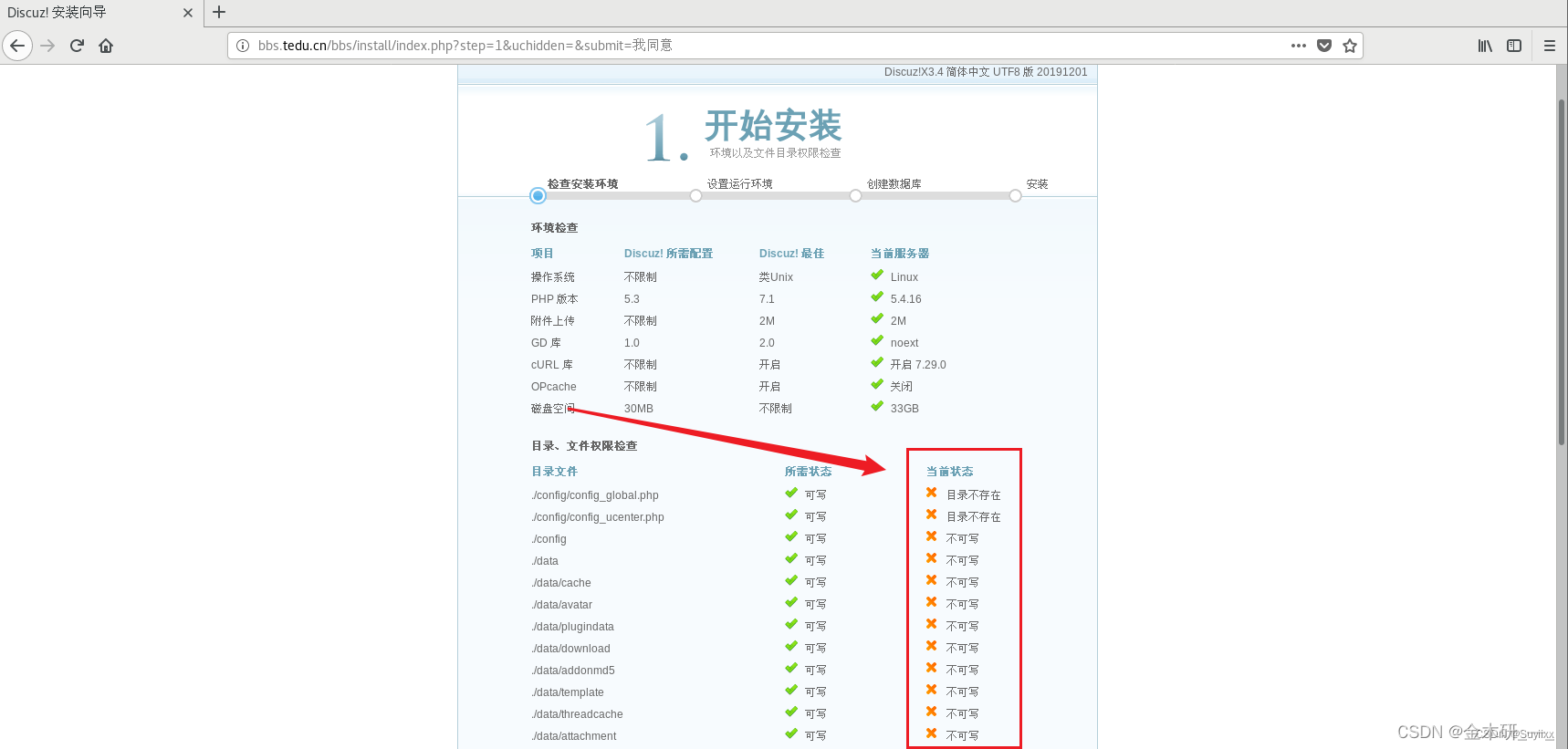Click the 开始安装 heading

point(773,126)
